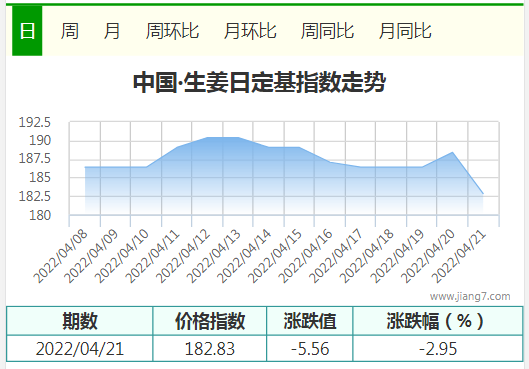Open the 月同比 tab

pyautogui.click(x=405, y=31)
